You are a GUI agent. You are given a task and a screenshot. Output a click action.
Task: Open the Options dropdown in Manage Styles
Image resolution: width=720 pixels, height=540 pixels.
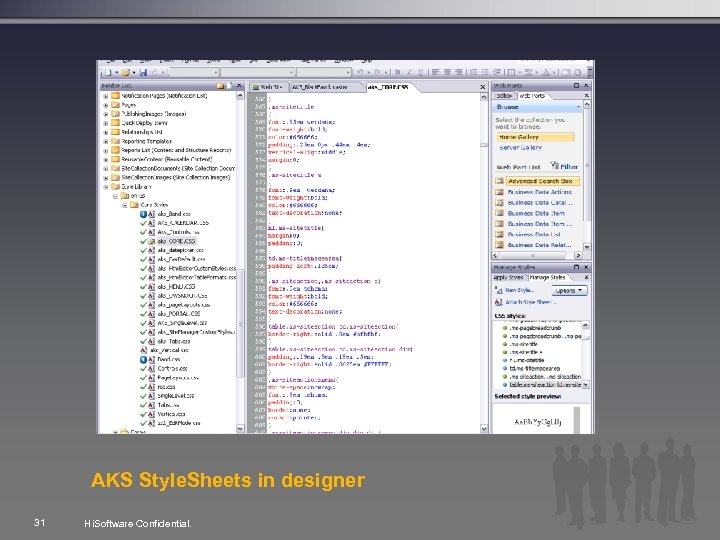569,290
